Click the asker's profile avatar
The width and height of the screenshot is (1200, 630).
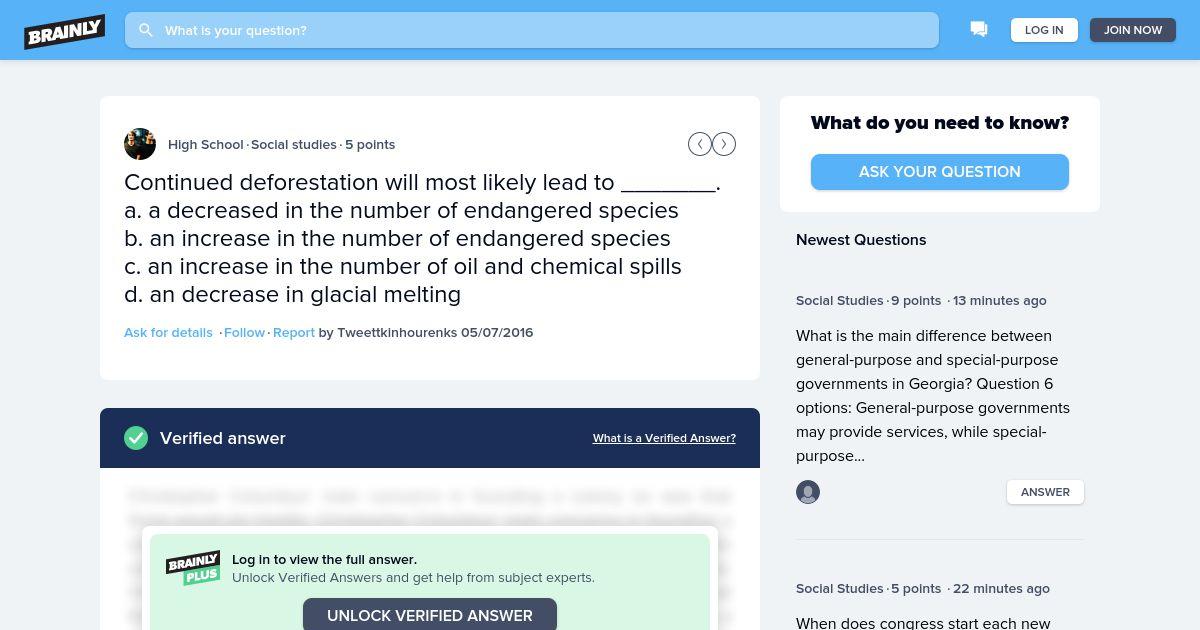point(140,144)
